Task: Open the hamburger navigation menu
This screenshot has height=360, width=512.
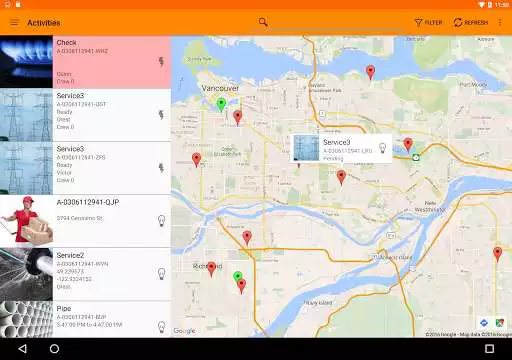Action: pyautogui.click(x=14, y=23)
